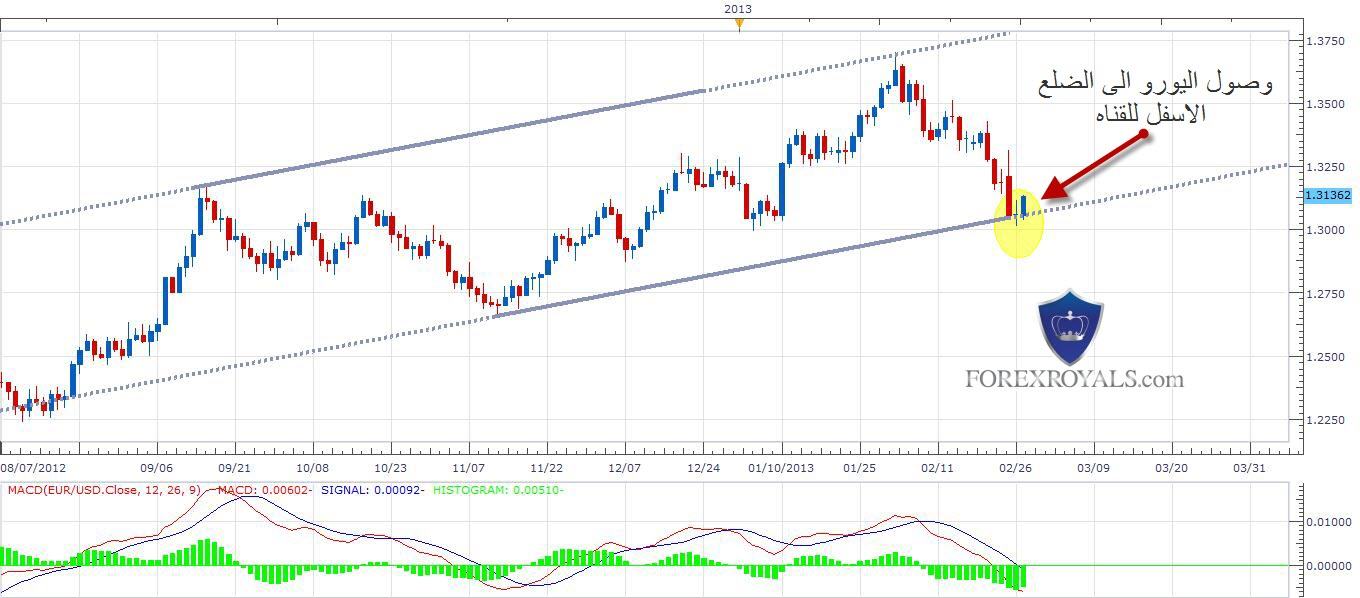Click the 02/26 date label

click(x=1015, y=467)
